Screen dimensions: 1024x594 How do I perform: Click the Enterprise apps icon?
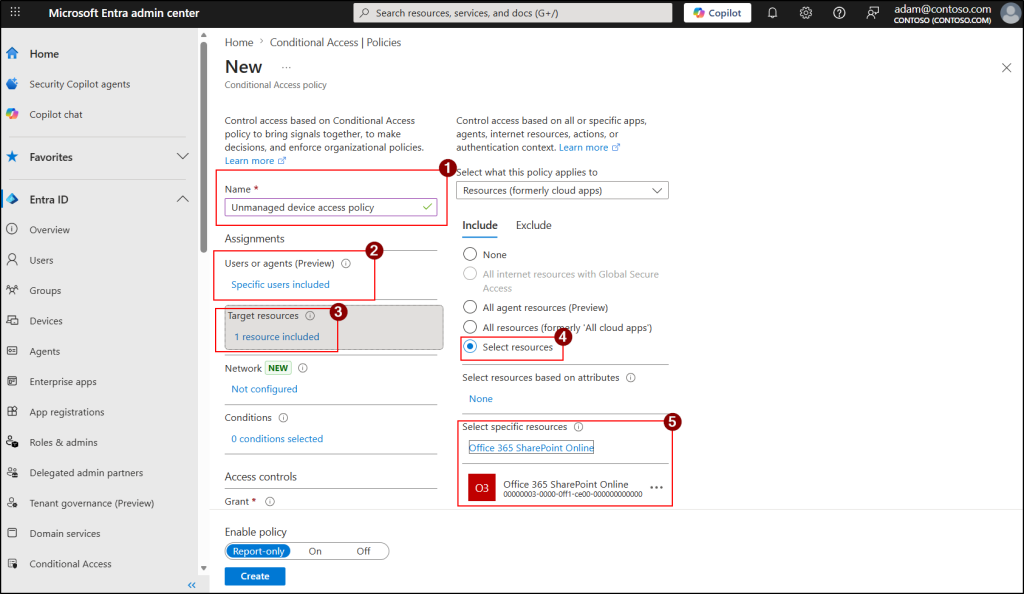pyautogui.click(x=12, y=381)
